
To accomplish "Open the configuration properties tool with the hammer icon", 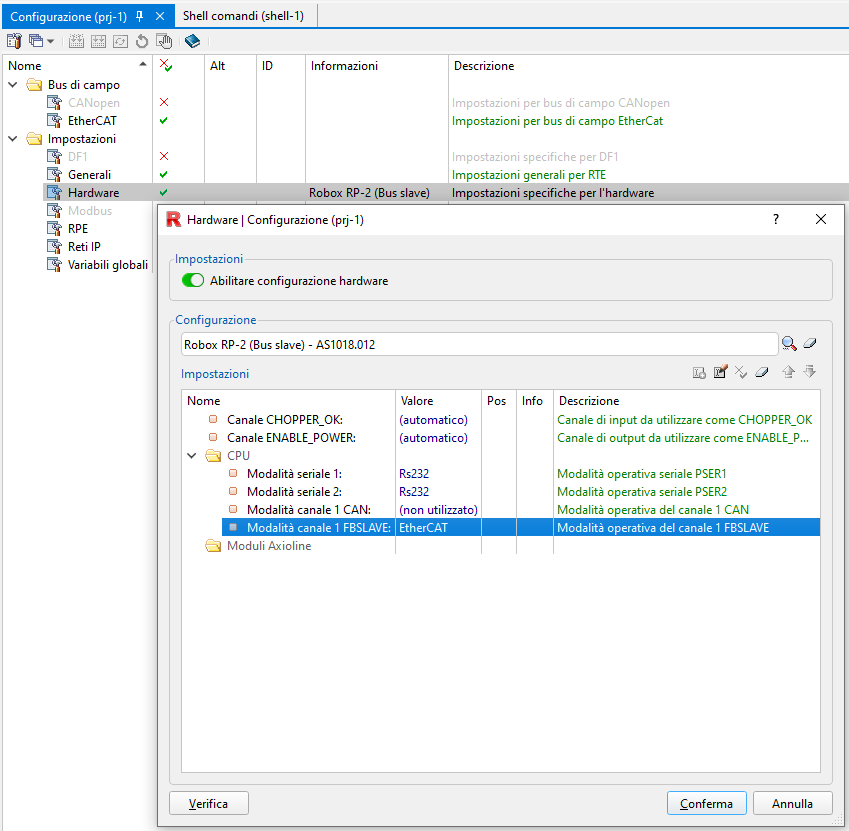I will click(x=14, y=41).
